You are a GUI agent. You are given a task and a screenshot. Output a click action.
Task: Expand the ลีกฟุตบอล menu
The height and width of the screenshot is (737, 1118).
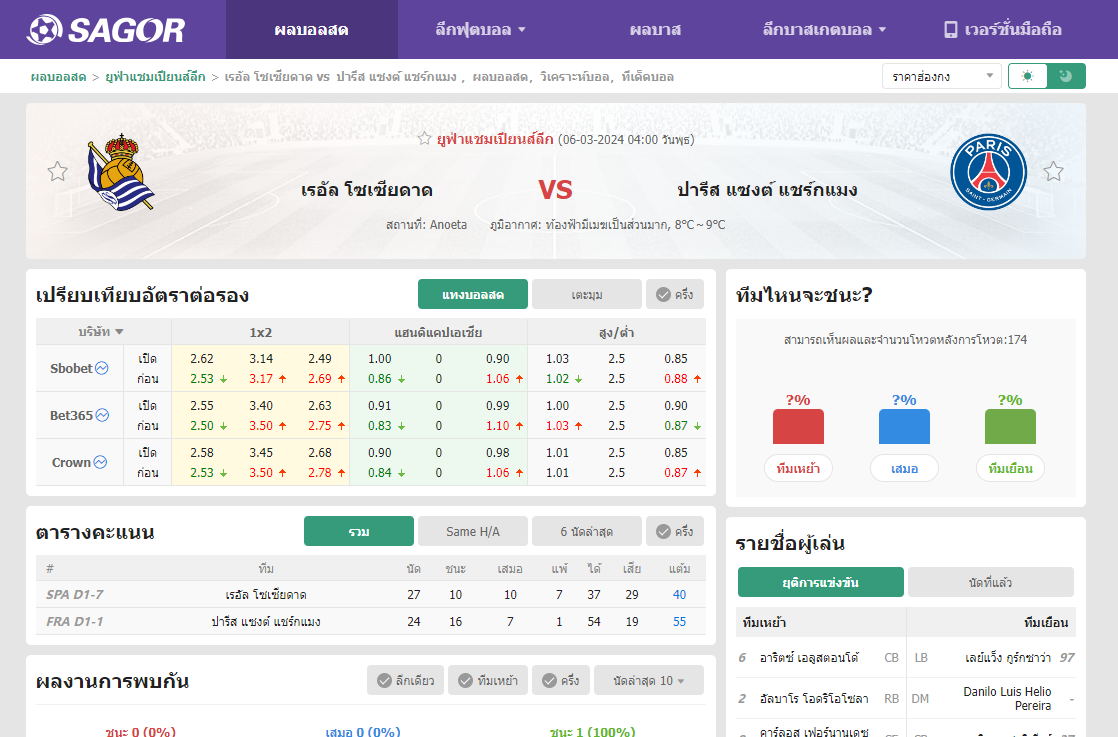480,30
